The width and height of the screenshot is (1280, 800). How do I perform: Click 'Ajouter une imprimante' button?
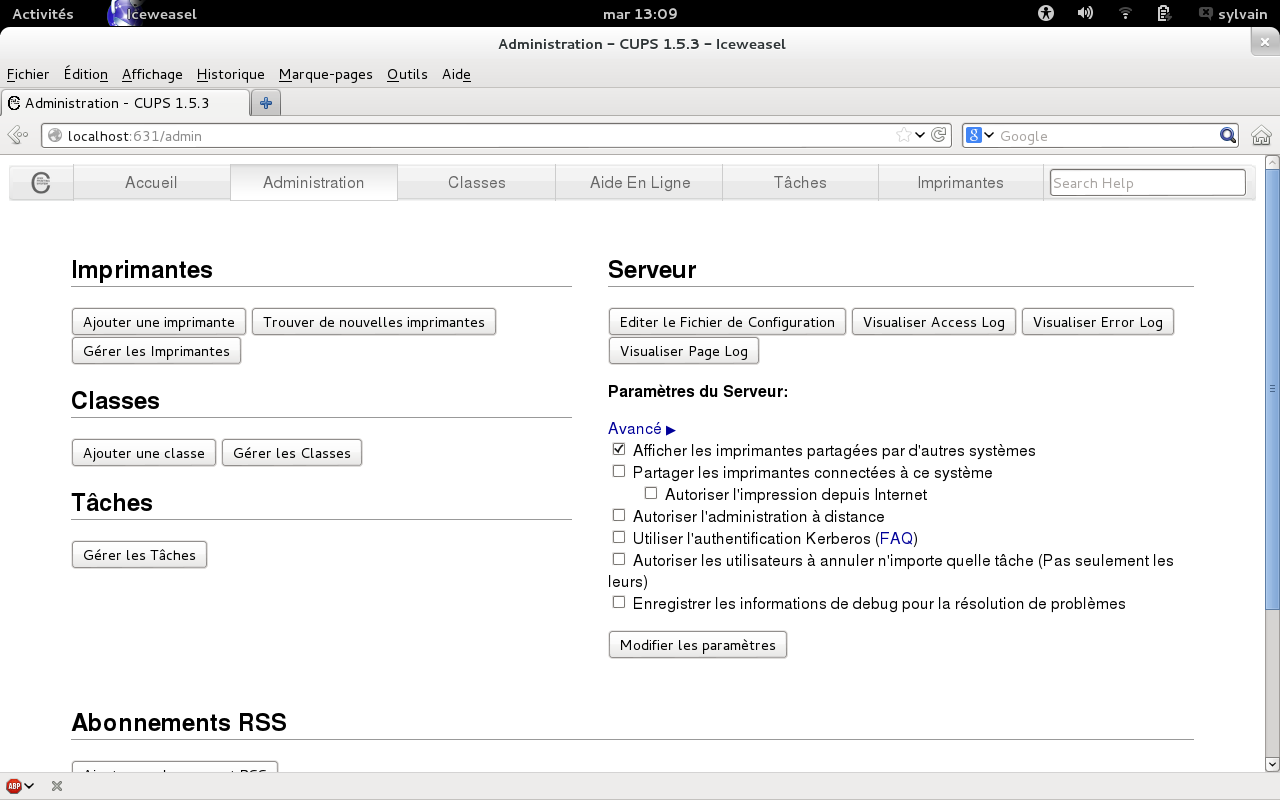(x=159, y=322)
